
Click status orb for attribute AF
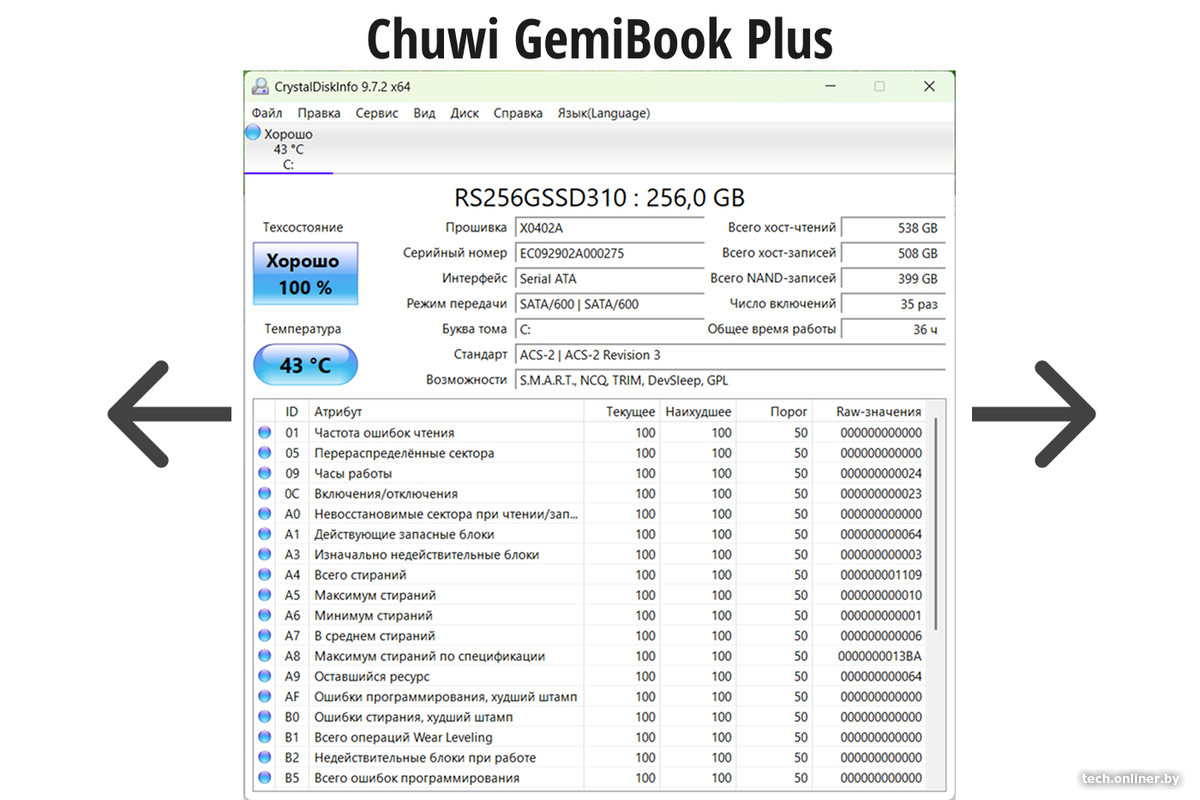click(x=265, y=697)
